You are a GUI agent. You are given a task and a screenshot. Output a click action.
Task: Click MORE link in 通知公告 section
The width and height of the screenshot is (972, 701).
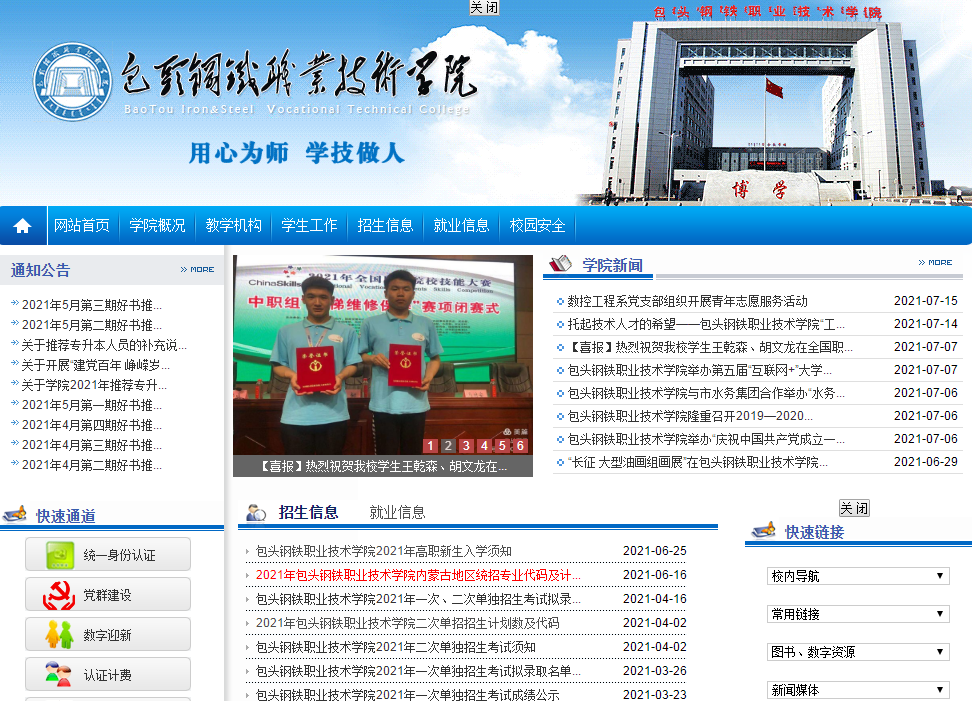click(197, 269)
